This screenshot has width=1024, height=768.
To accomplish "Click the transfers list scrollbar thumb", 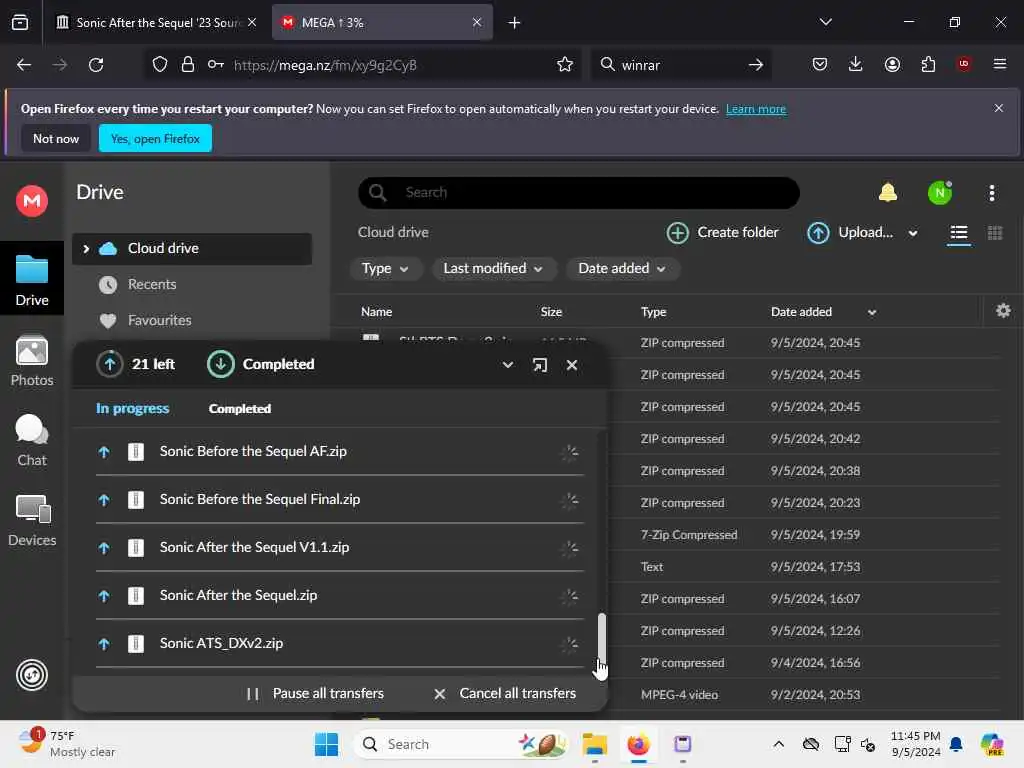I will (601, 640).
